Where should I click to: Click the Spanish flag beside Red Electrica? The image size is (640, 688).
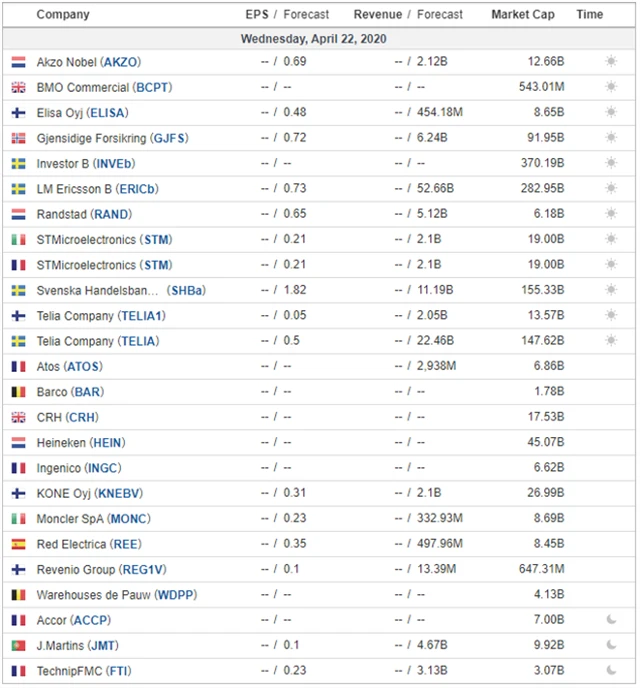click(x=18, y=544)
